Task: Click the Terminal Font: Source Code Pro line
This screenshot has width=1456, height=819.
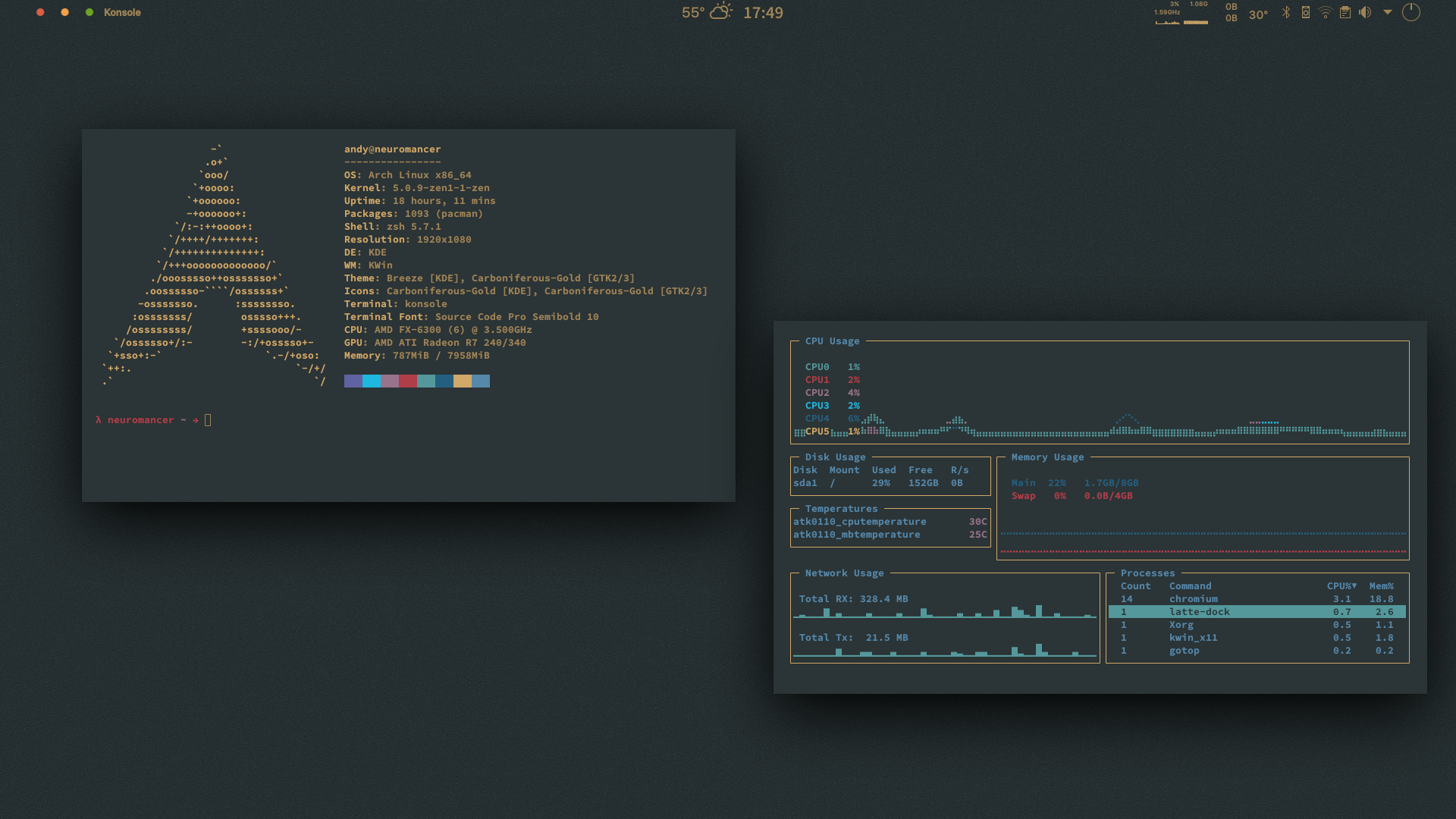Action: click(472, 317)
